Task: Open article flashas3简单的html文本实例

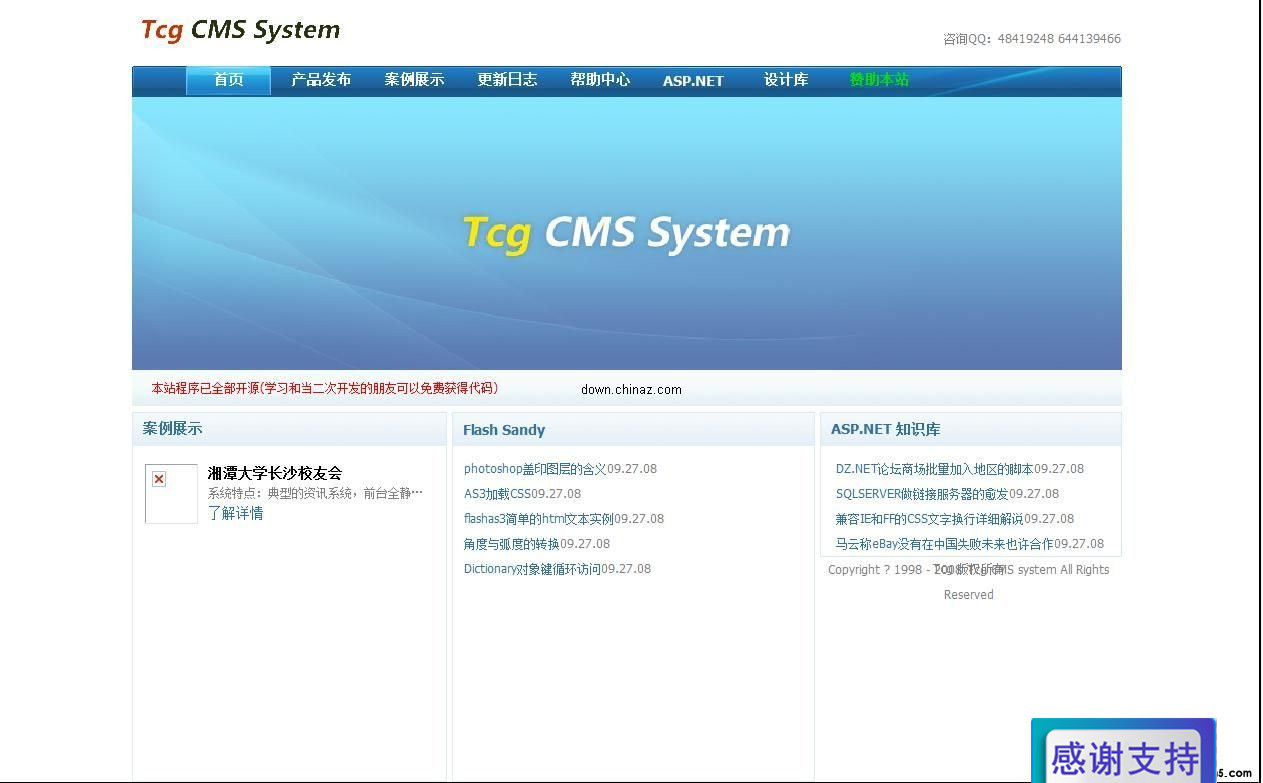Action: tap(538, 519)
